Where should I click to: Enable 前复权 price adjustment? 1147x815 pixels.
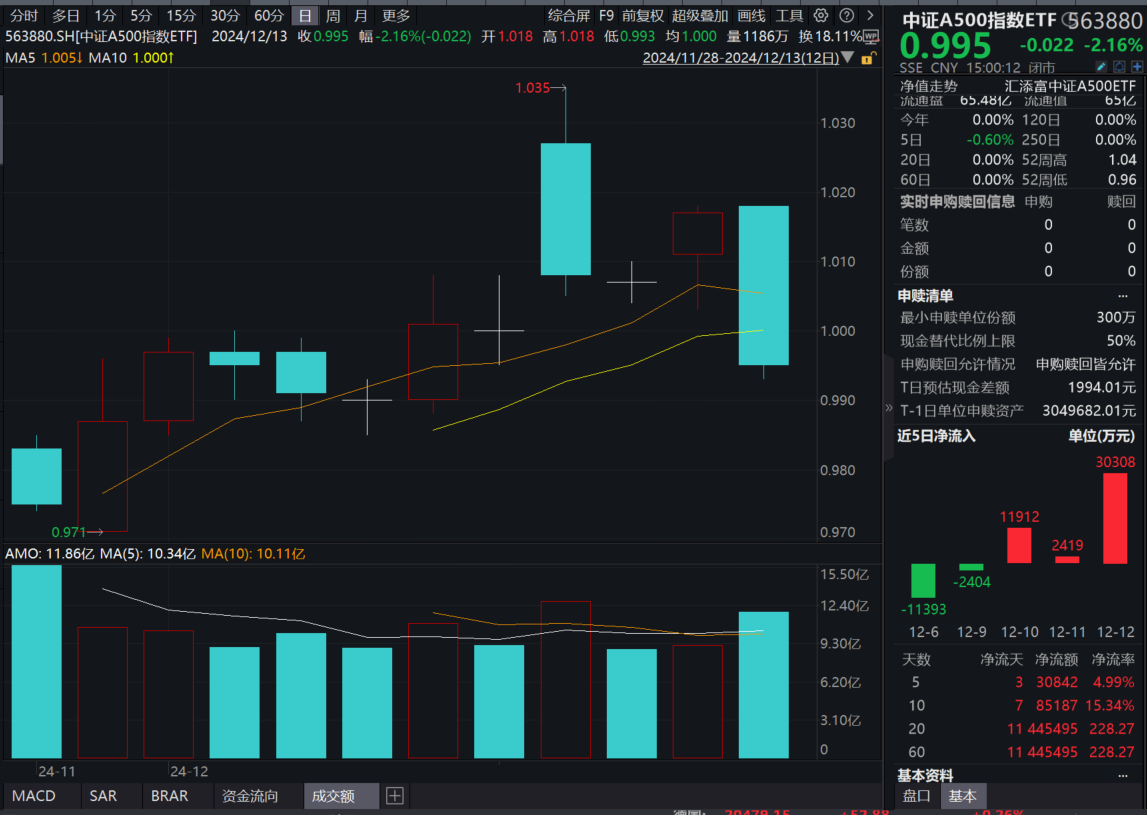pyautogui.click(x=642, y=15)
